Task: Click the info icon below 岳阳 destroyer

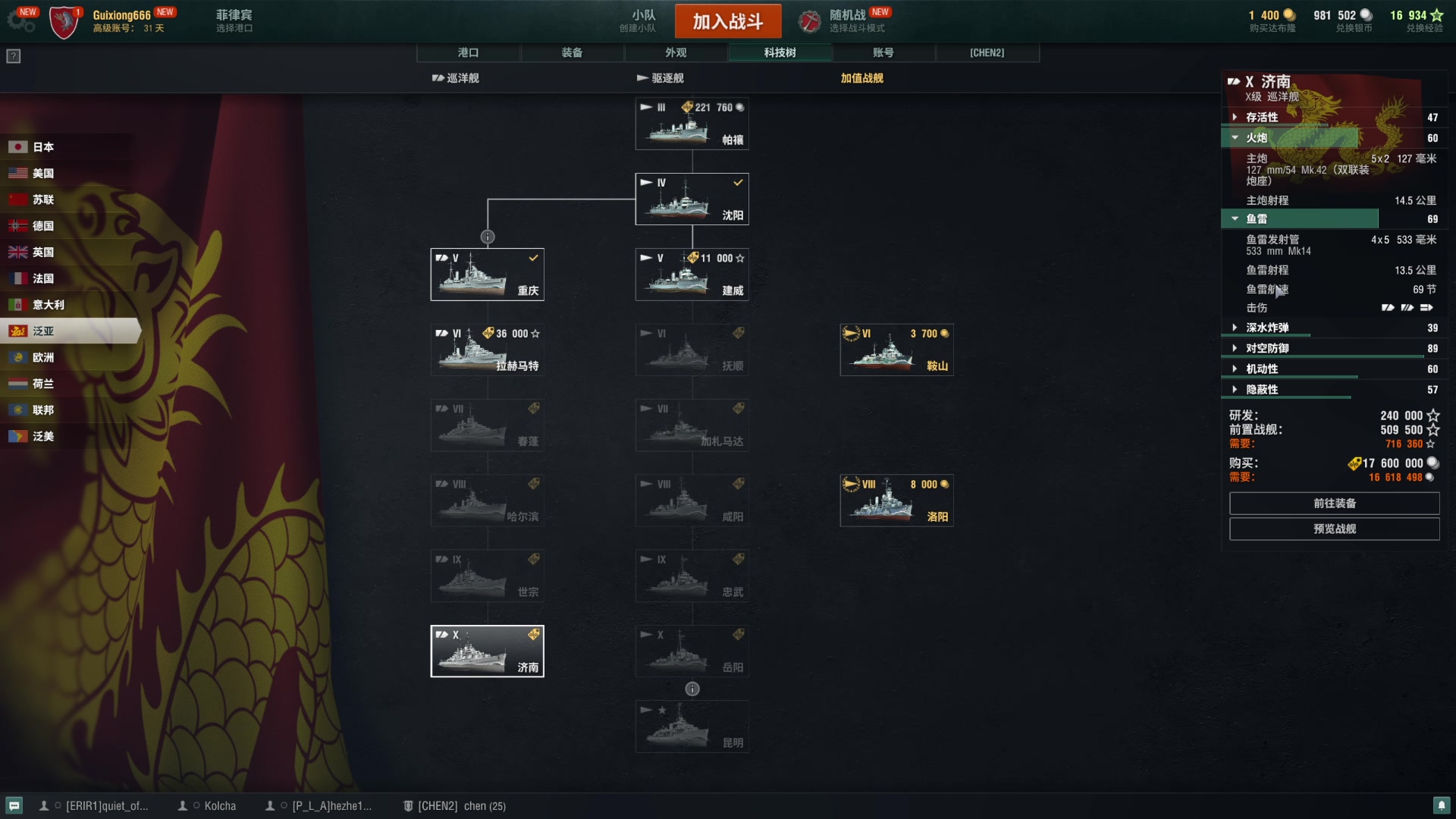Action: [x=692, y=689]
